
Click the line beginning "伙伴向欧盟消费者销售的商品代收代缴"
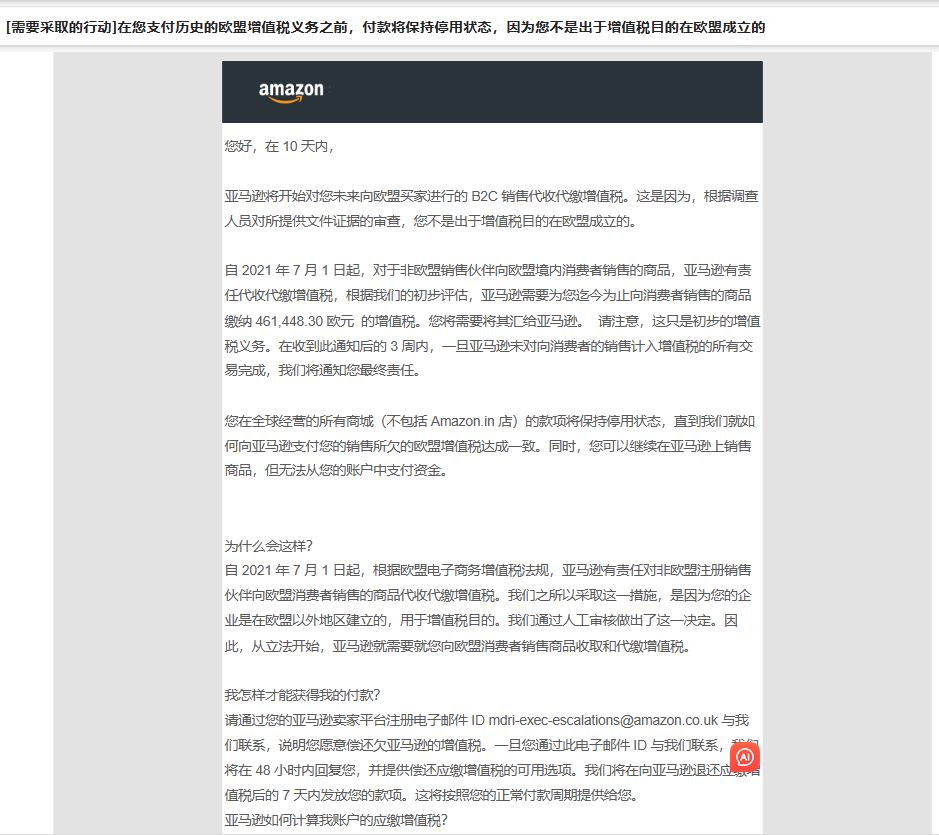488,595
